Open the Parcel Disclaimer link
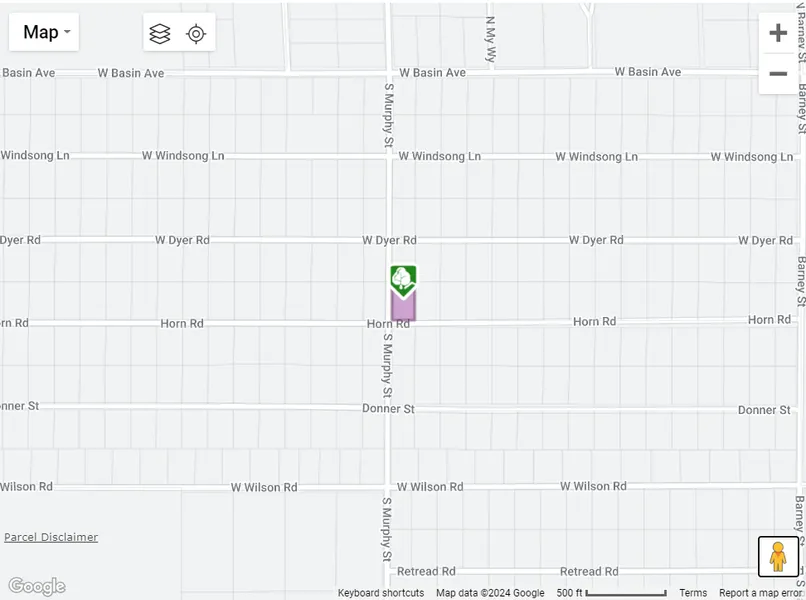The height and width of the screenshot is (600, 806). point(51,537)
